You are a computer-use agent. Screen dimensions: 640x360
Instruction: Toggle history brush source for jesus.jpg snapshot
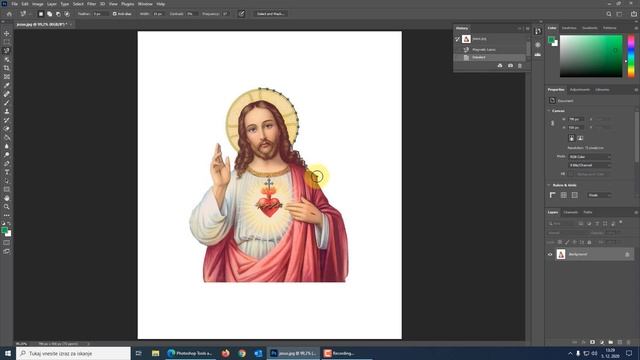click(458, 39)
